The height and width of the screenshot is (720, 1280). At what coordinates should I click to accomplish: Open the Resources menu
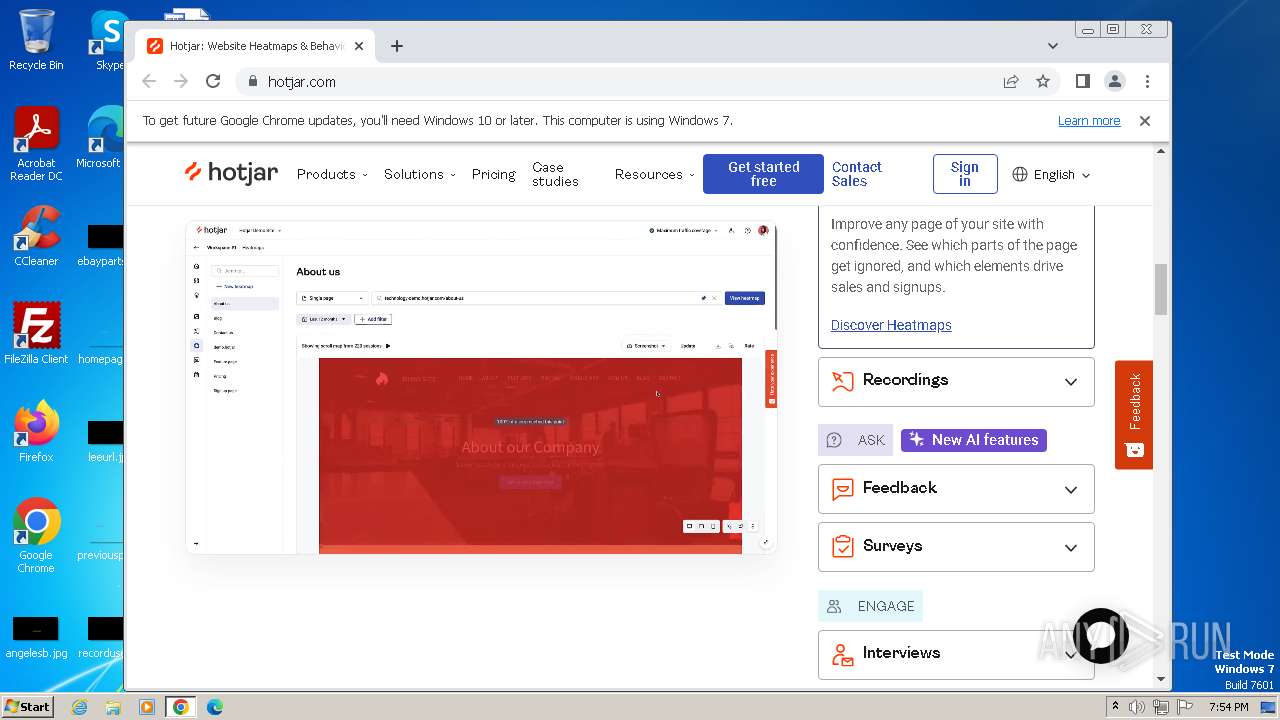655,174
